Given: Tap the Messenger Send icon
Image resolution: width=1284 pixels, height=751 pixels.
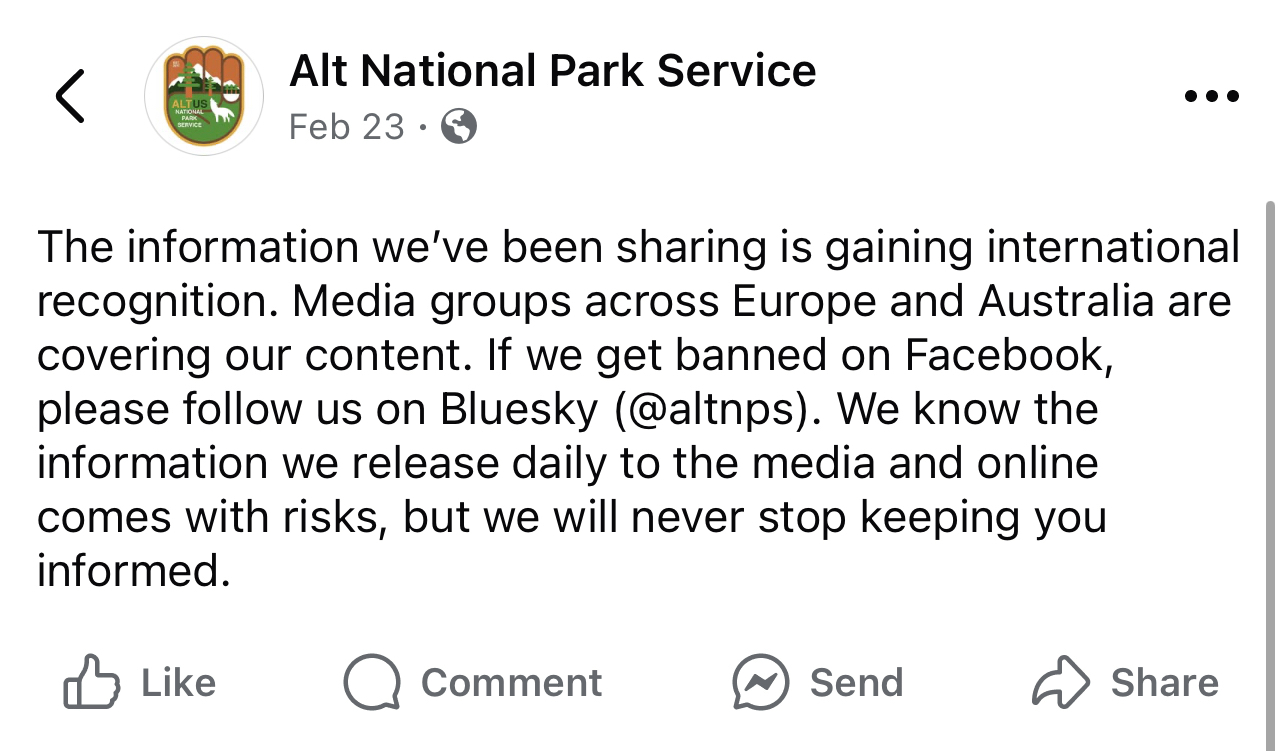Looking at the screenshot, I should click(761, 682).
